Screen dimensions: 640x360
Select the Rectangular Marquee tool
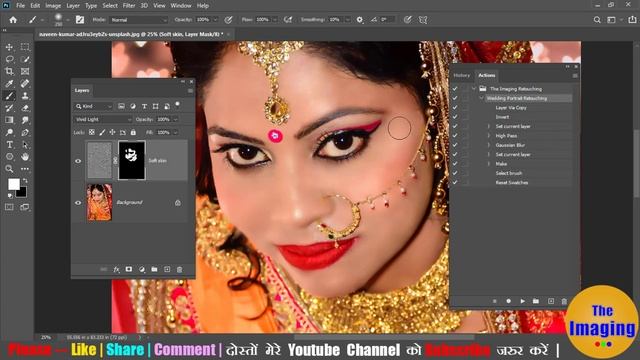pyautogui.click(x=25, y=47)
